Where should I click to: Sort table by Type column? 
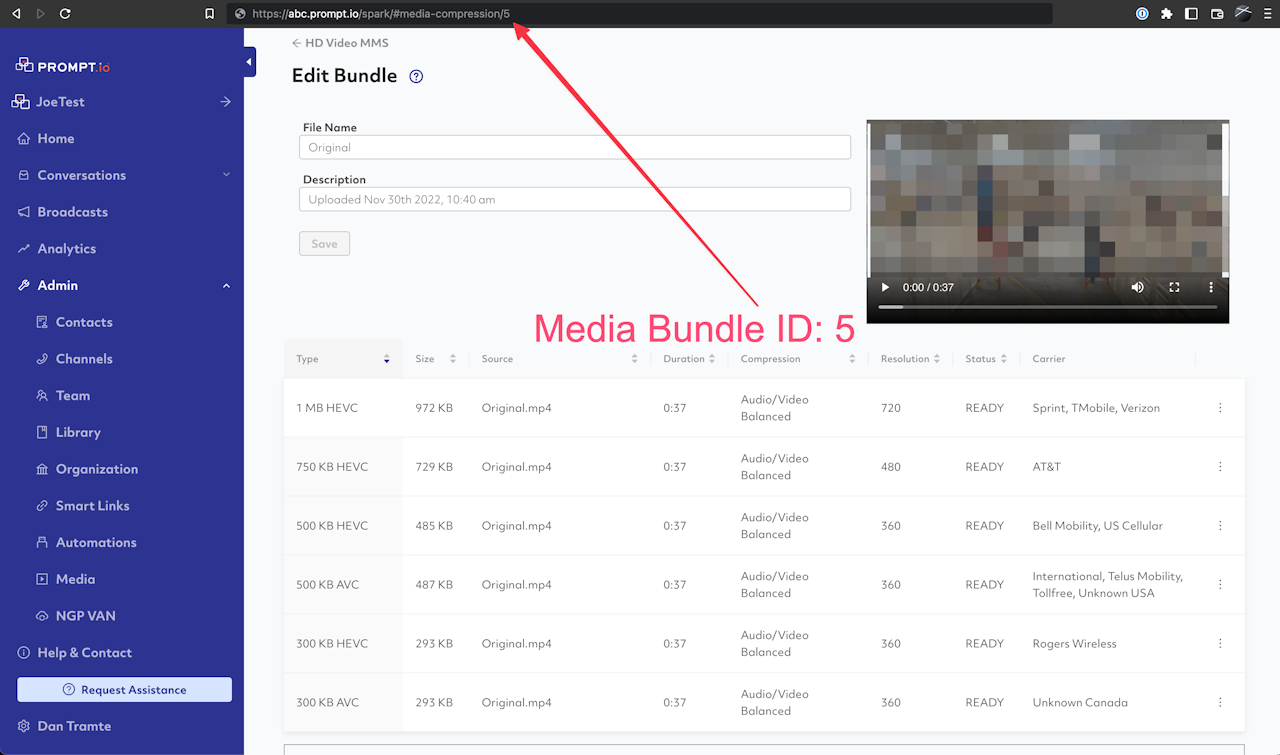click(x=386, y=359)
